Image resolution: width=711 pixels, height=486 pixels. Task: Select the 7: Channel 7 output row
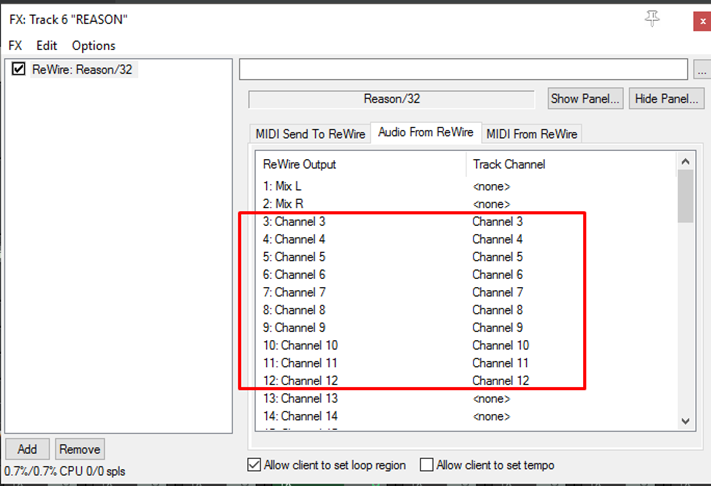[294, 292]
